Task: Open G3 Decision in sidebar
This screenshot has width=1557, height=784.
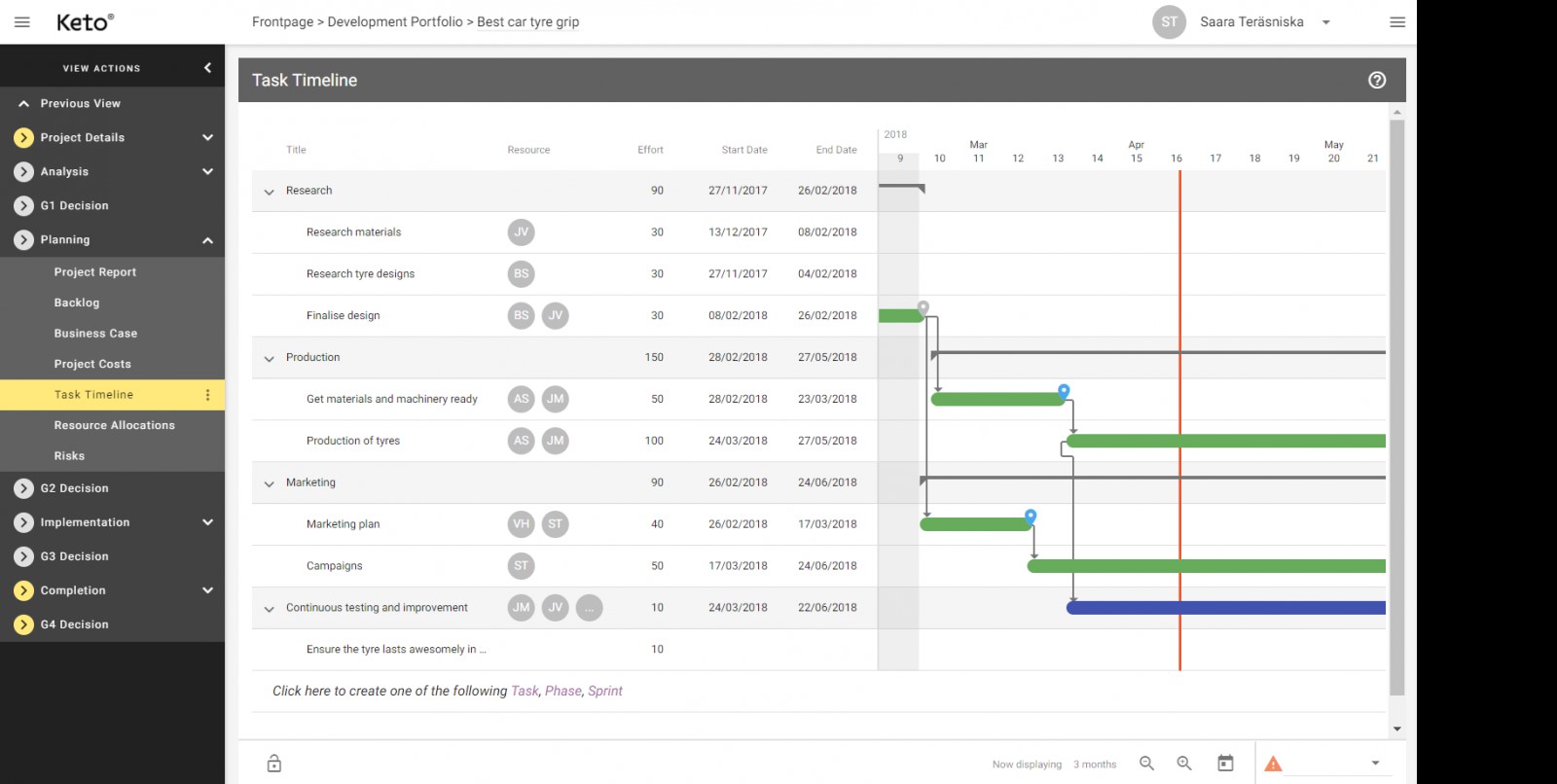Action: [x=74, y=556]
